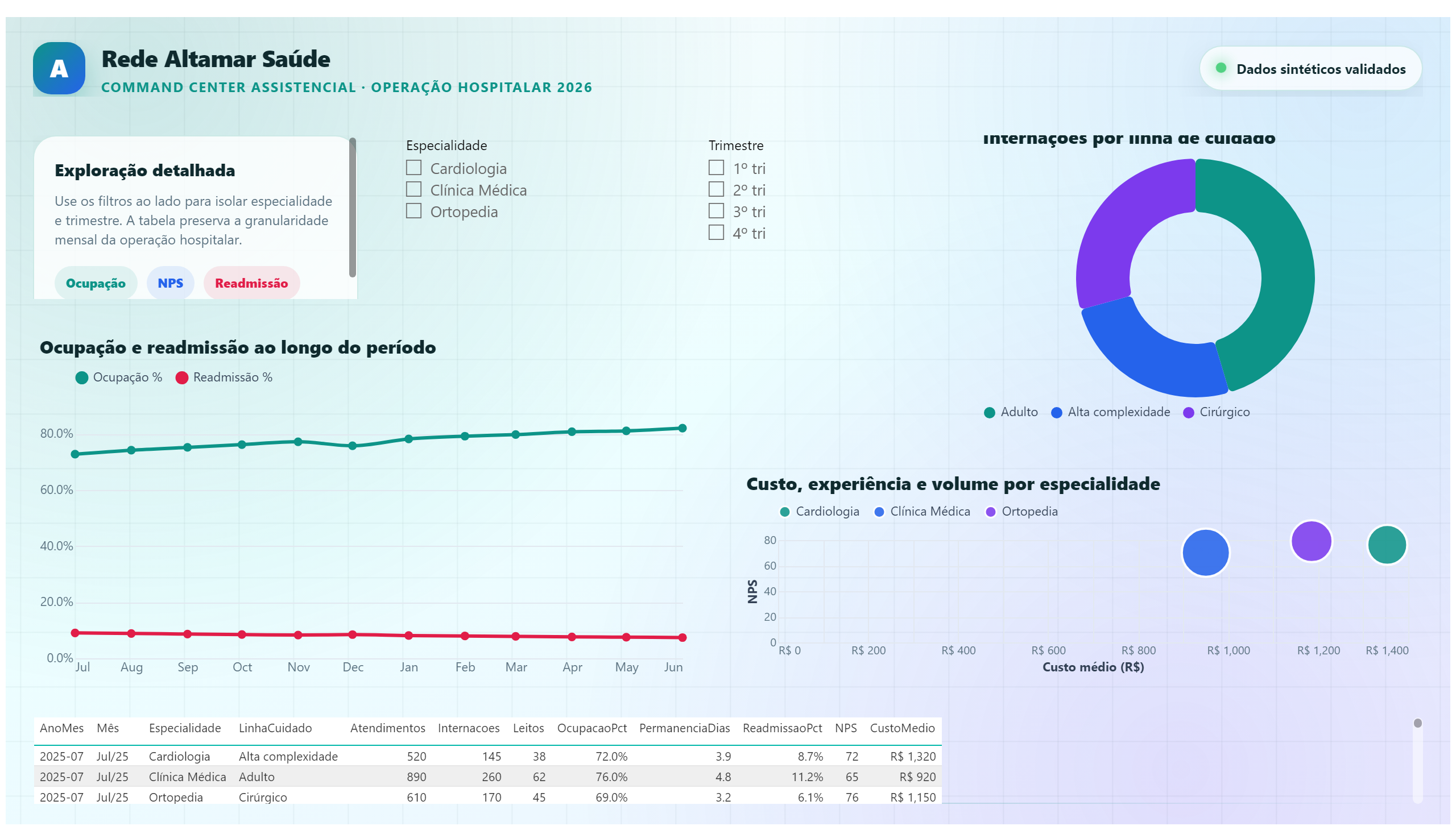Click the Readmissão % legend marker
The width and height of the screenshot is (1456, 830).
click(x=182, y=378)
